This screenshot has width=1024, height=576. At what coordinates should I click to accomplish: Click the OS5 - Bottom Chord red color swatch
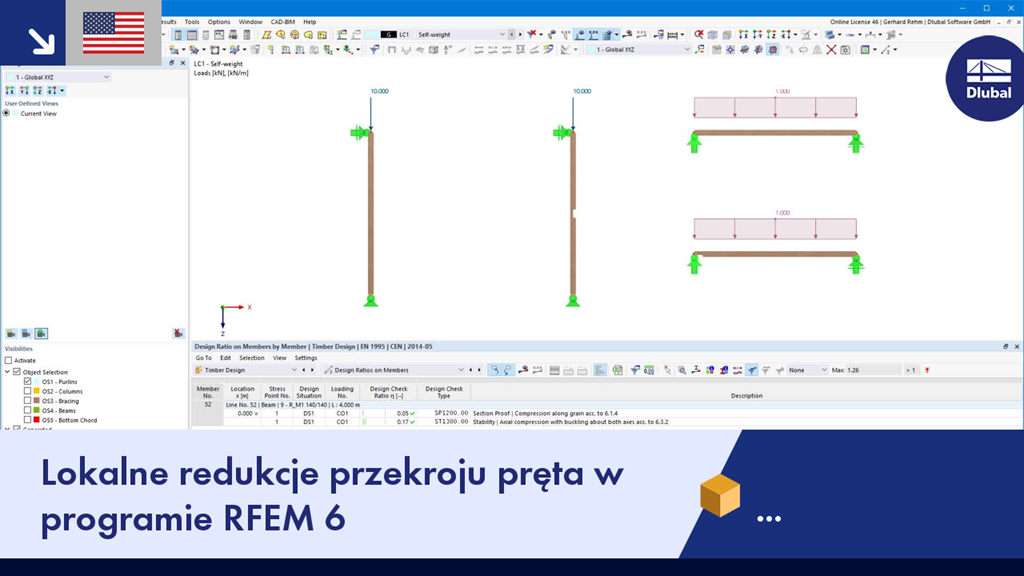click(37, 420)
